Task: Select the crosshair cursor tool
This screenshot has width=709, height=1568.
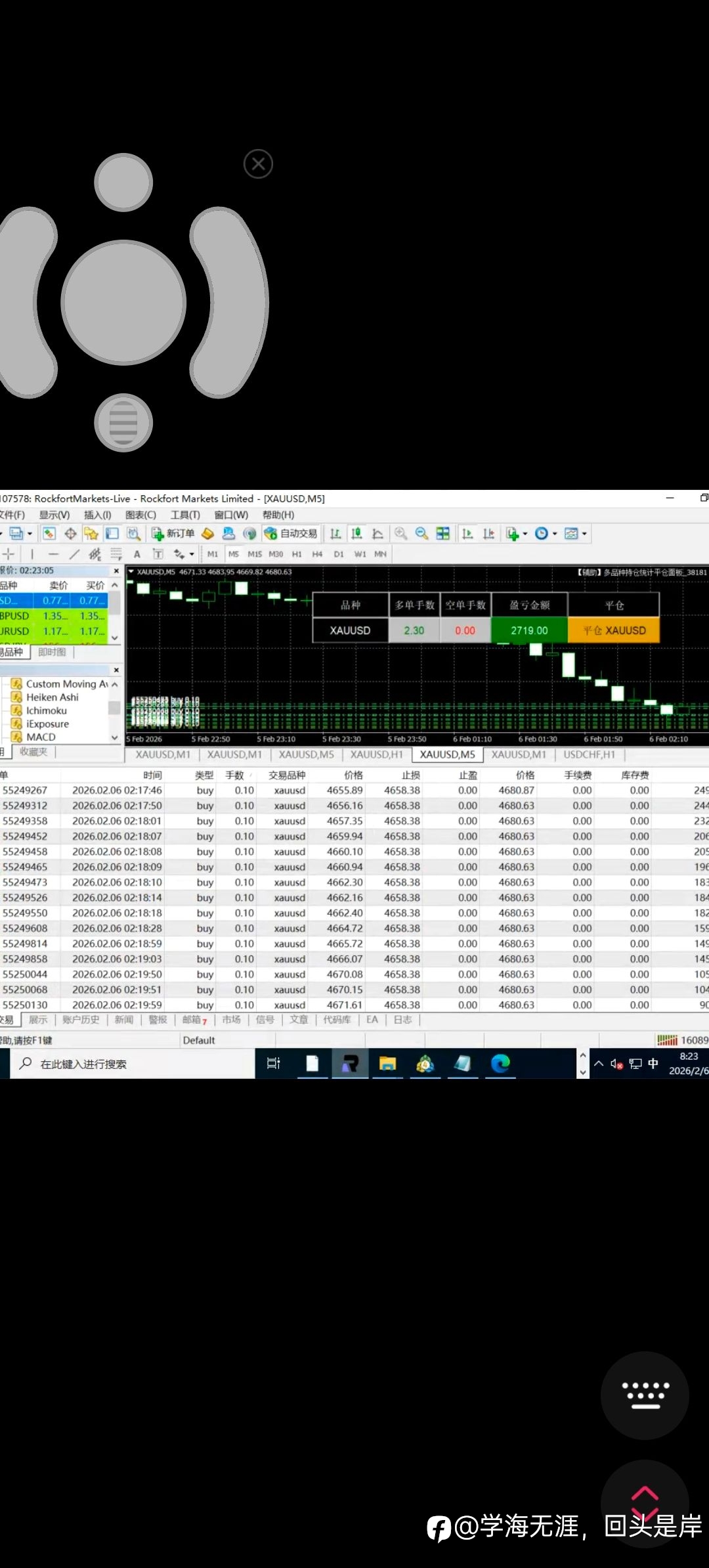Action: 9,554
